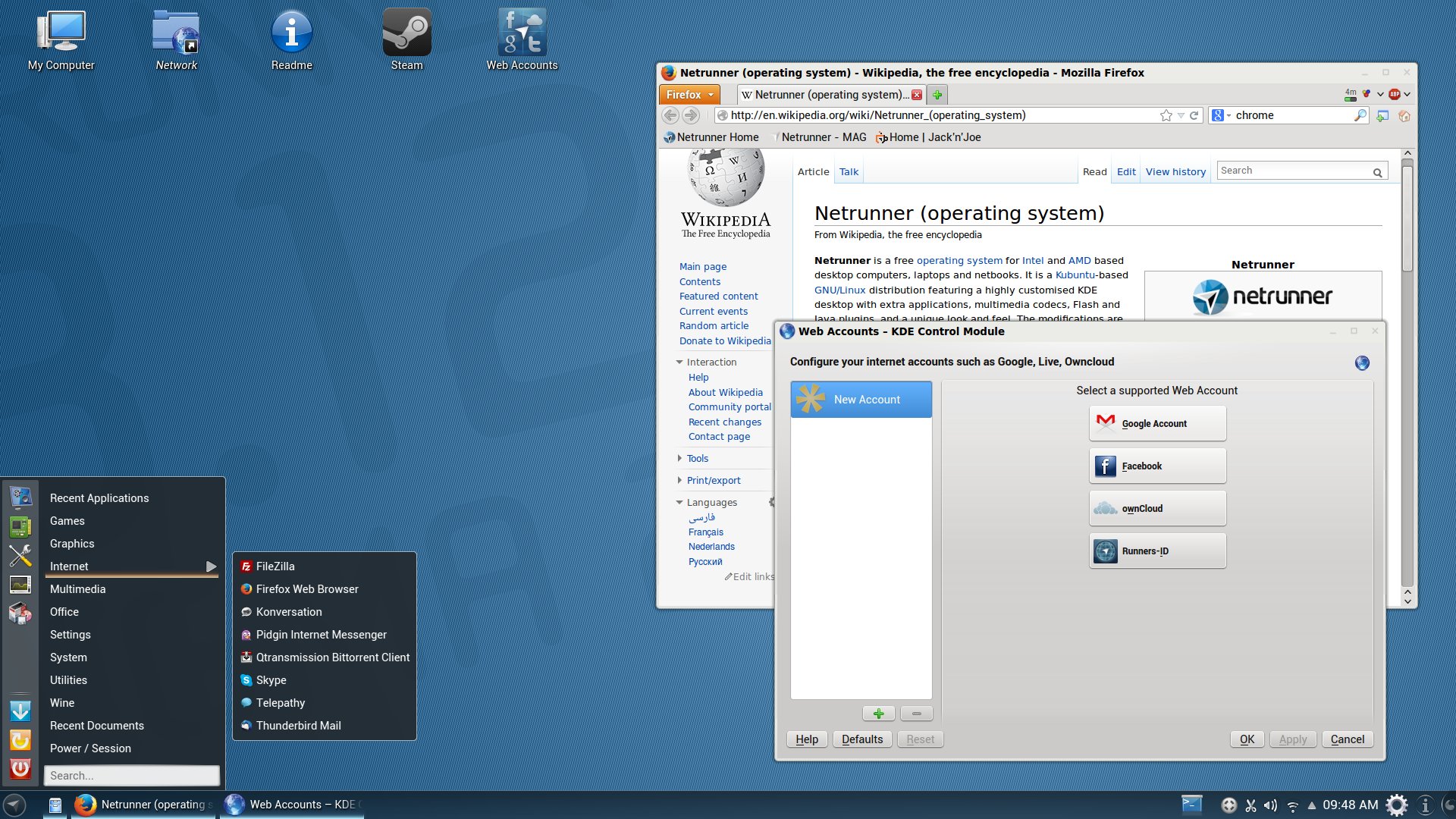Choose the Facebook account option
1456x819 pixels.
pos(1157,466)
